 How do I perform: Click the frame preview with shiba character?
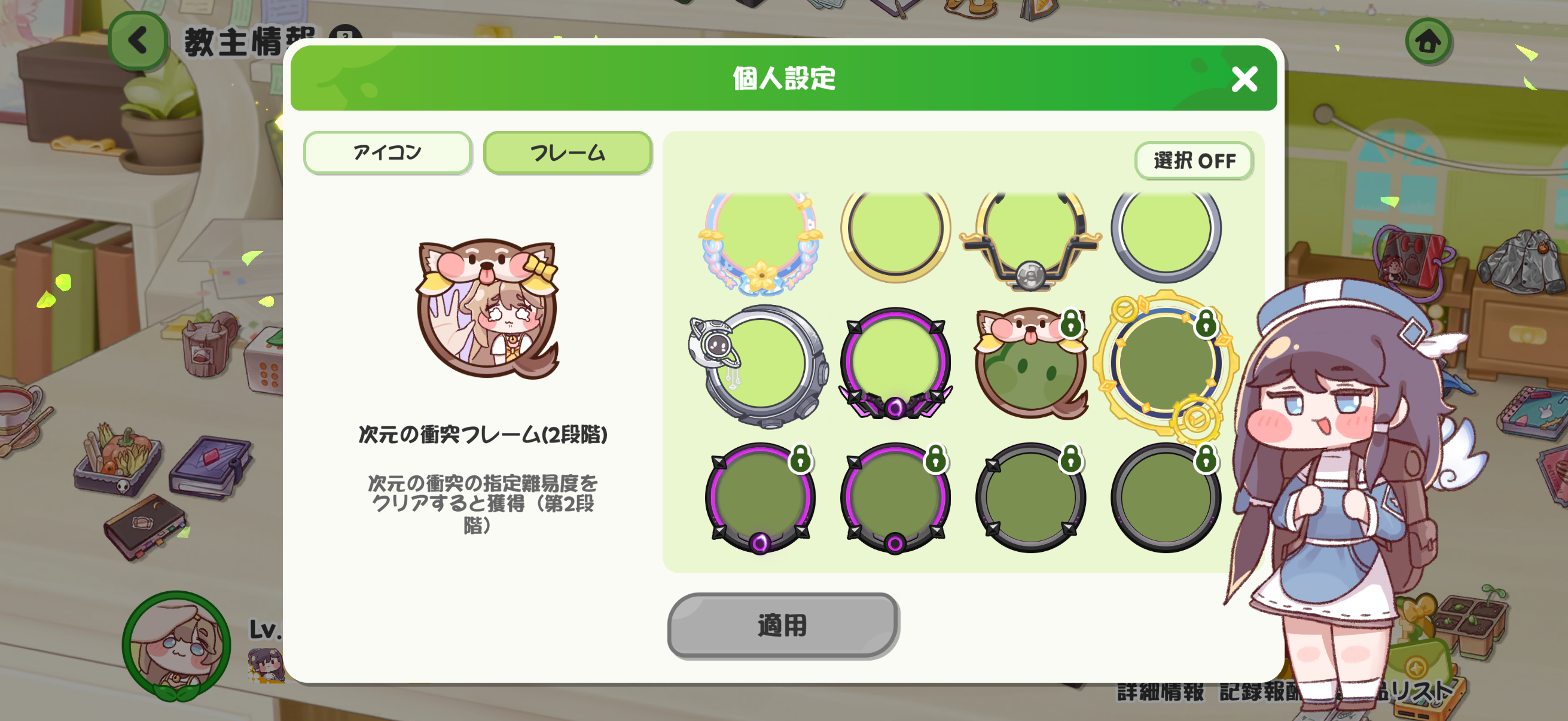(x=487, y=308)
